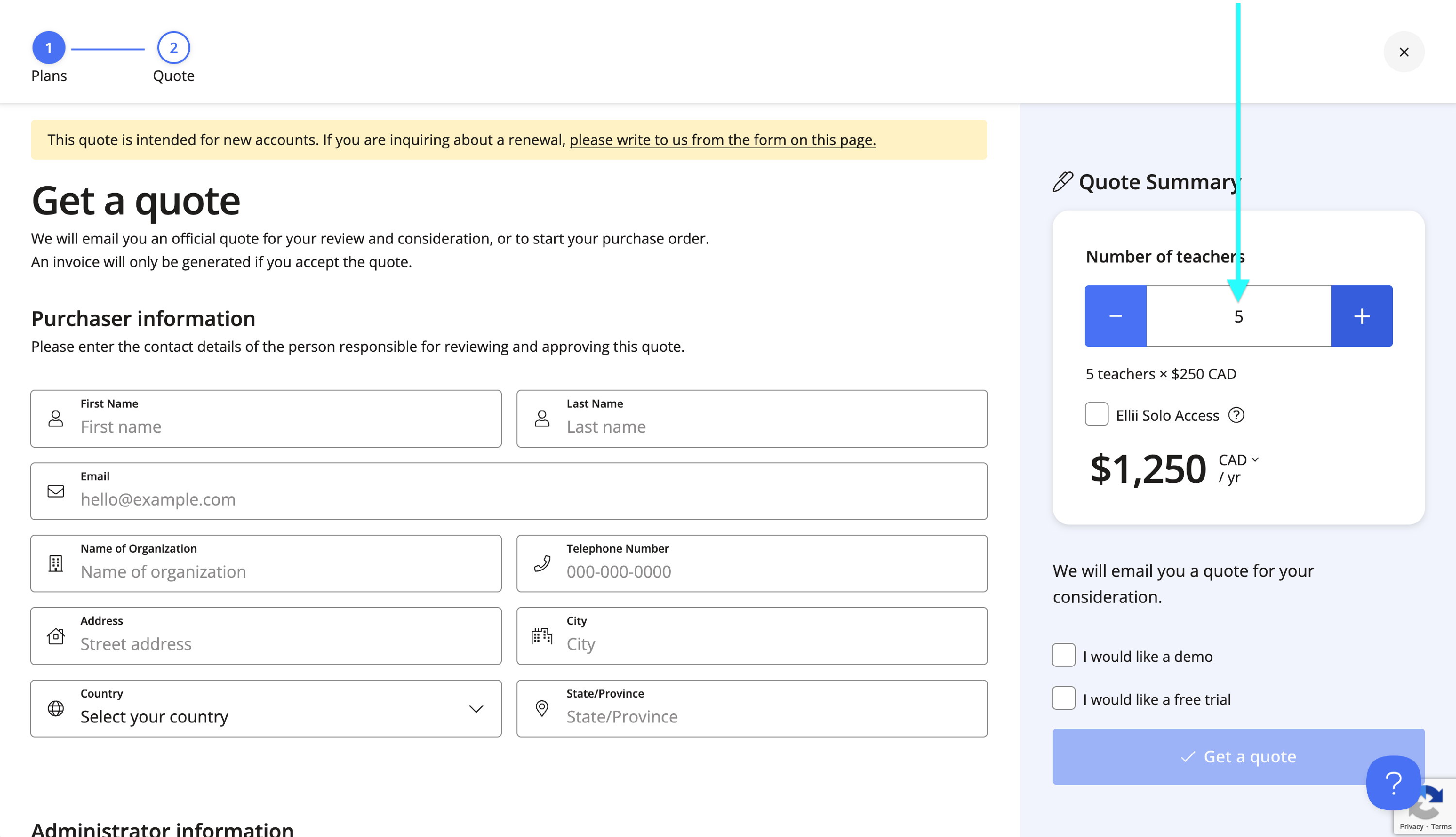Increase number of teachers with plus

(1361, 316)
